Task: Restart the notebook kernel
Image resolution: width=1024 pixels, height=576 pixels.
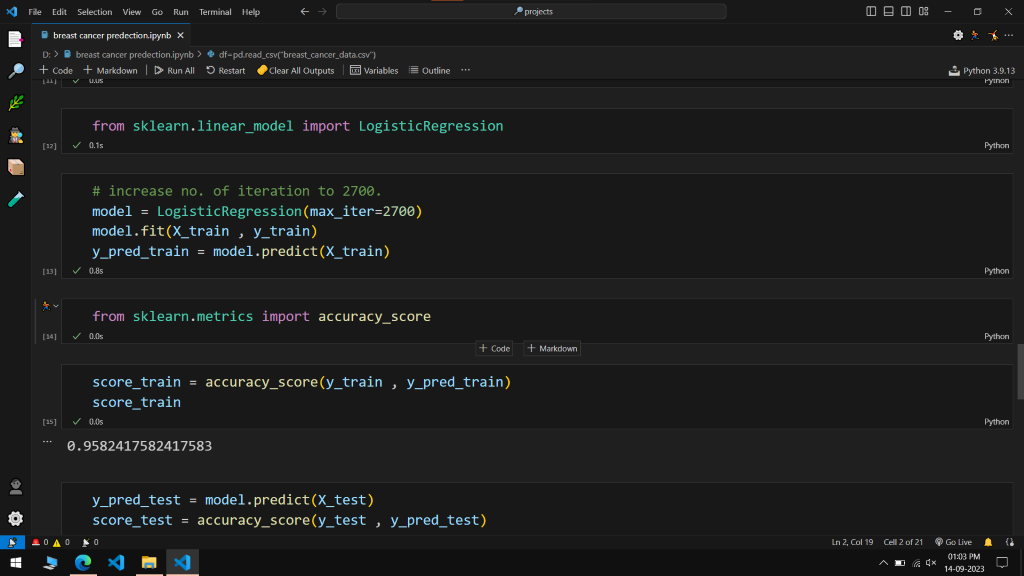Action: (x=226, y=71)
